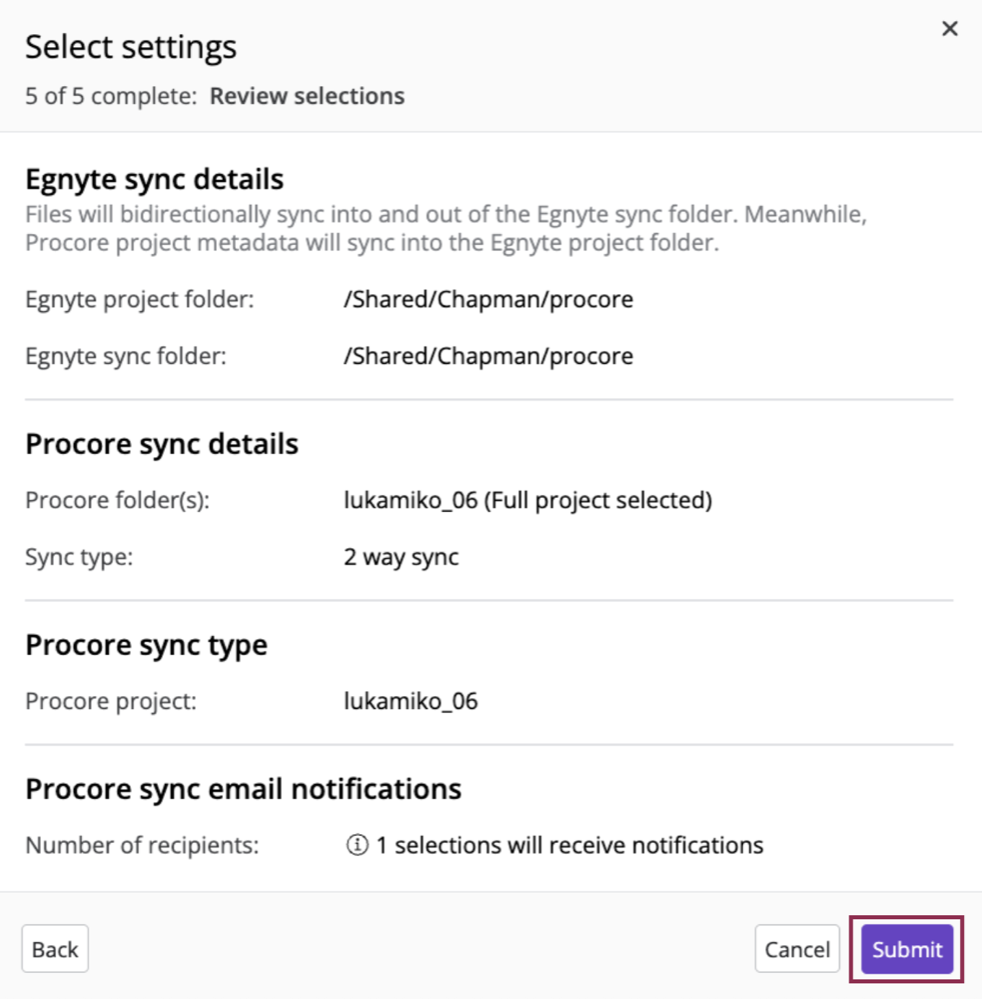
Task: Go back to the previous step
Action: click(x=54, y=948)
